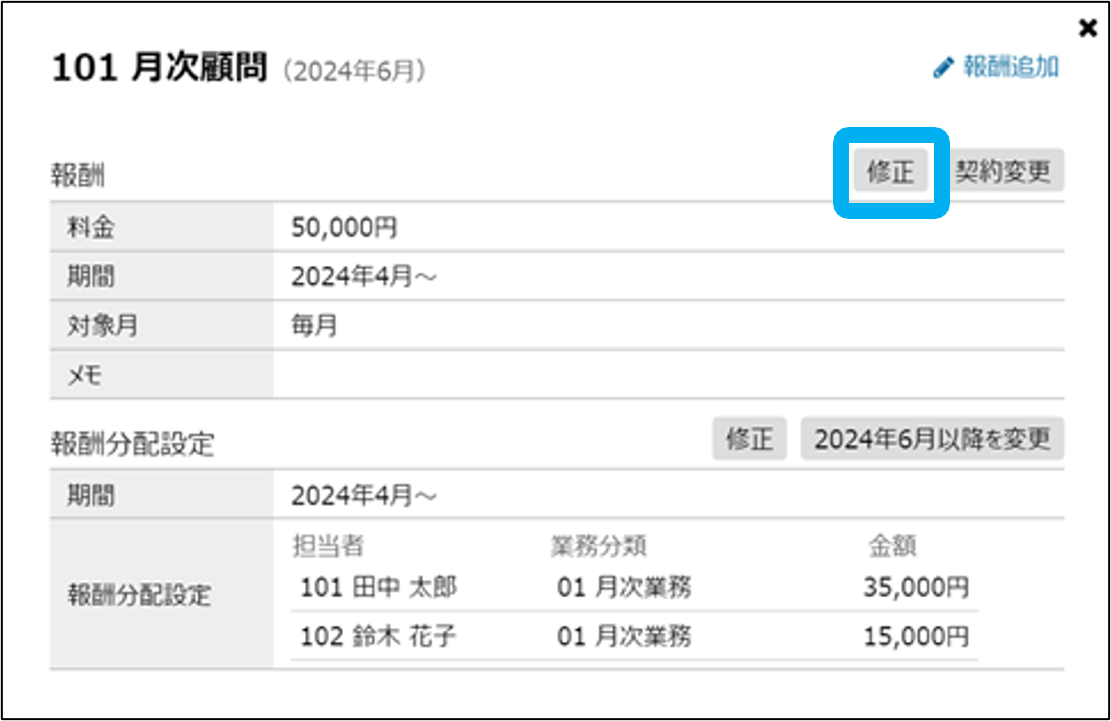Click 修正 button in the 報酬 section

pyautogui.click(x=890, y=172)
